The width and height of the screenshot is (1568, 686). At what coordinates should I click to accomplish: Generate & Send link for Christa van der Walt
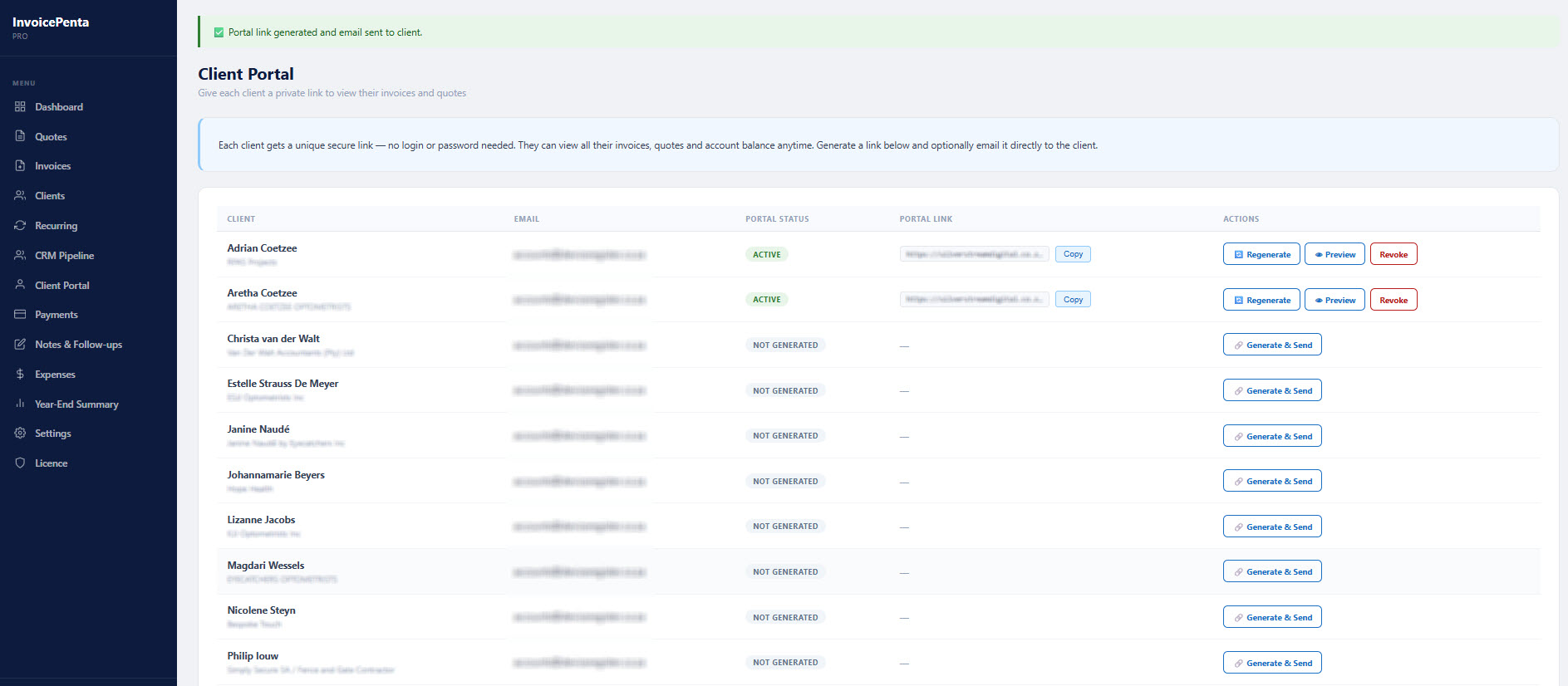[x=1272, y=345]
